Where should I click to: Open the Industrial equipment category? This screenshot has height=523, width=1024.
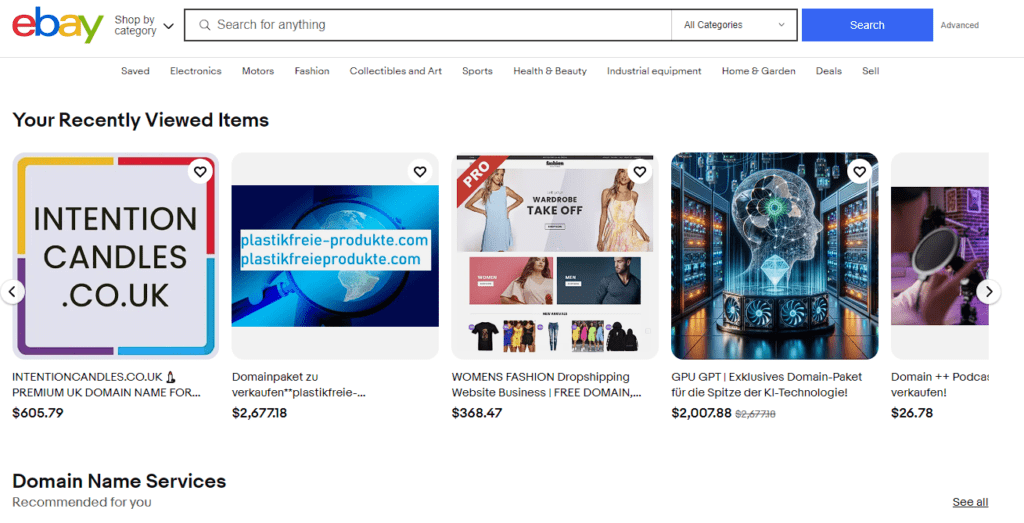[654, 71]
